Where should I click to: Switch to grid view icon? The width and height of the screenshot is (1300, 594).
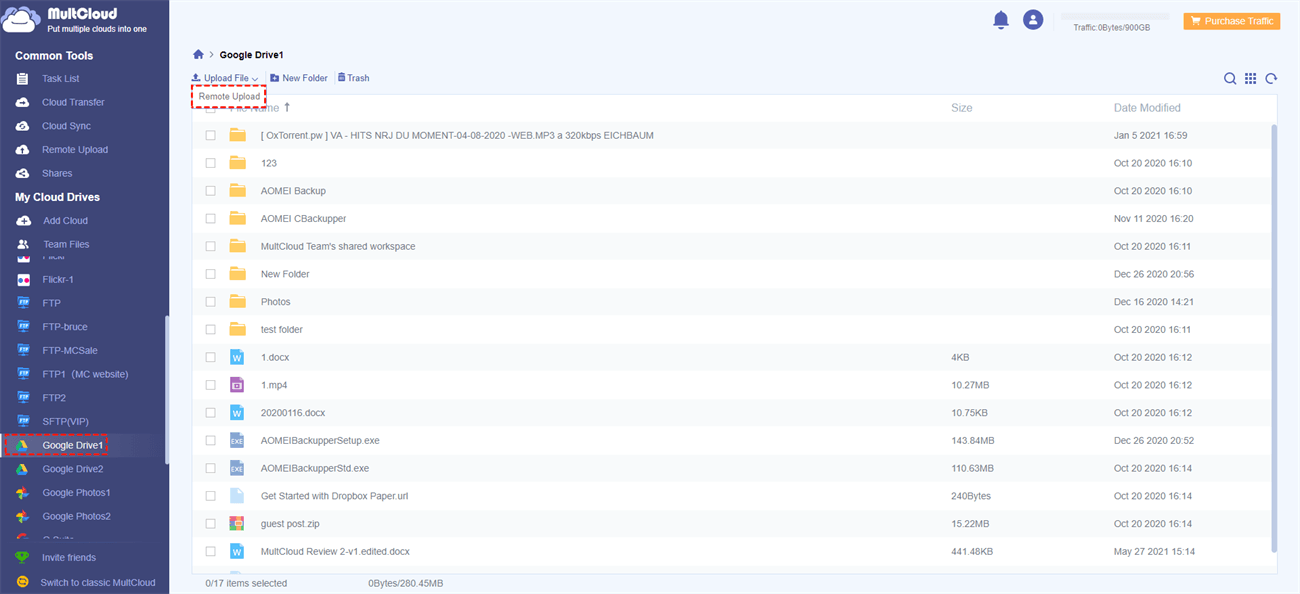tap(1251, 78)
